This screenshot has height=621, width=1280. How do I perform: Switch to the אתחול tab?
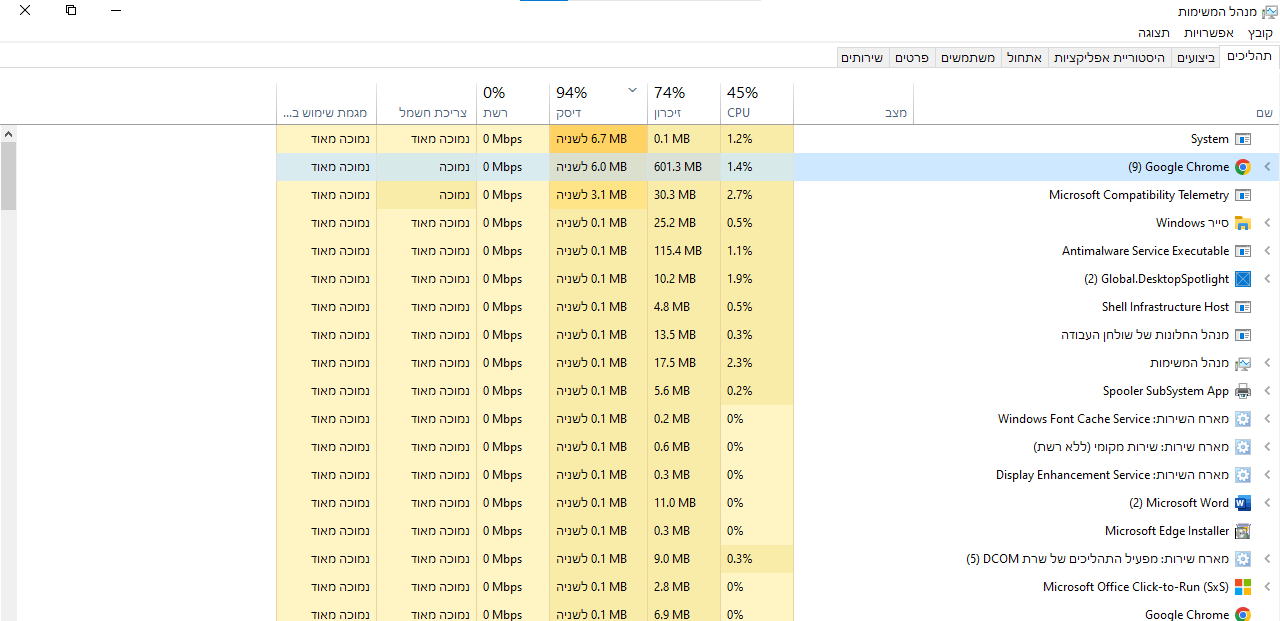click(x=1024, y=58)
